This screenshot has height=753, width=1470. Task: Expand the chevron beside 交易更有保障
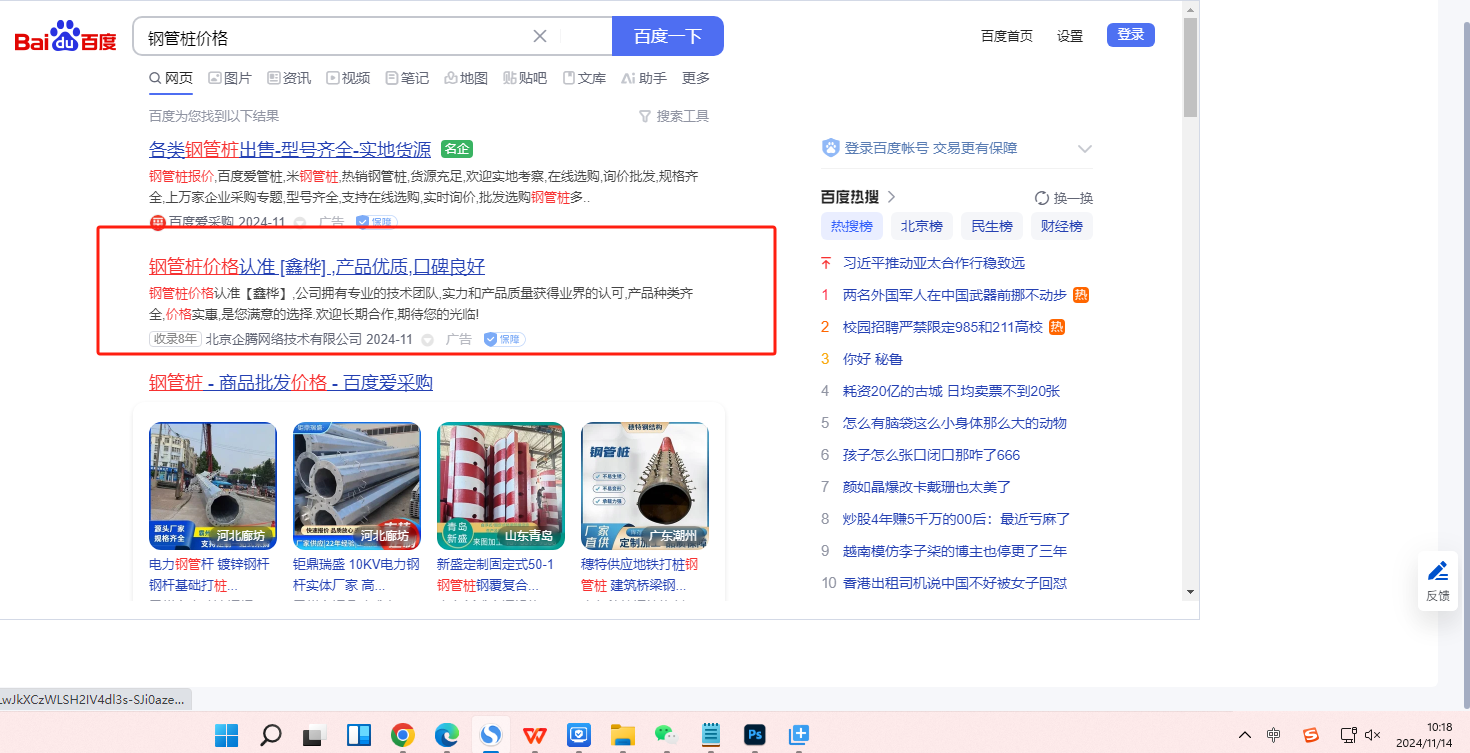click(1085, 148)
